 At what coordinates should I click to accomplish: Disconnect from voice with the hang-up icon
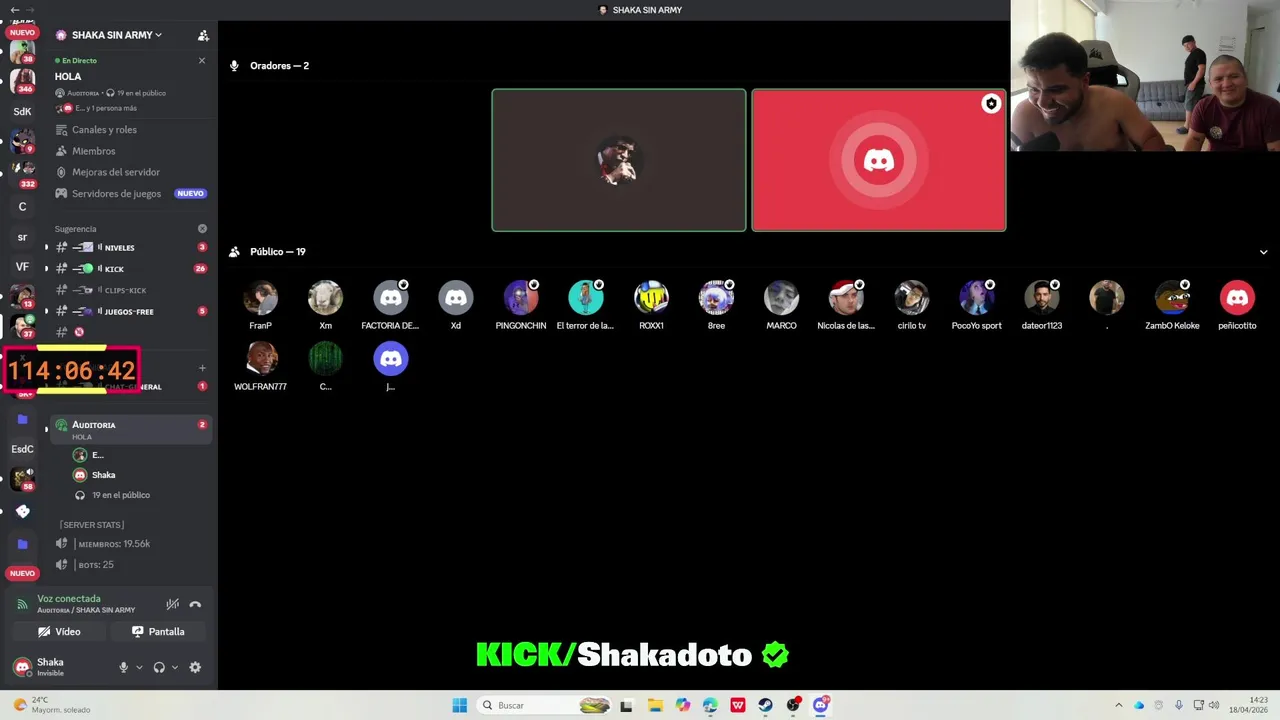coord(195,604)
